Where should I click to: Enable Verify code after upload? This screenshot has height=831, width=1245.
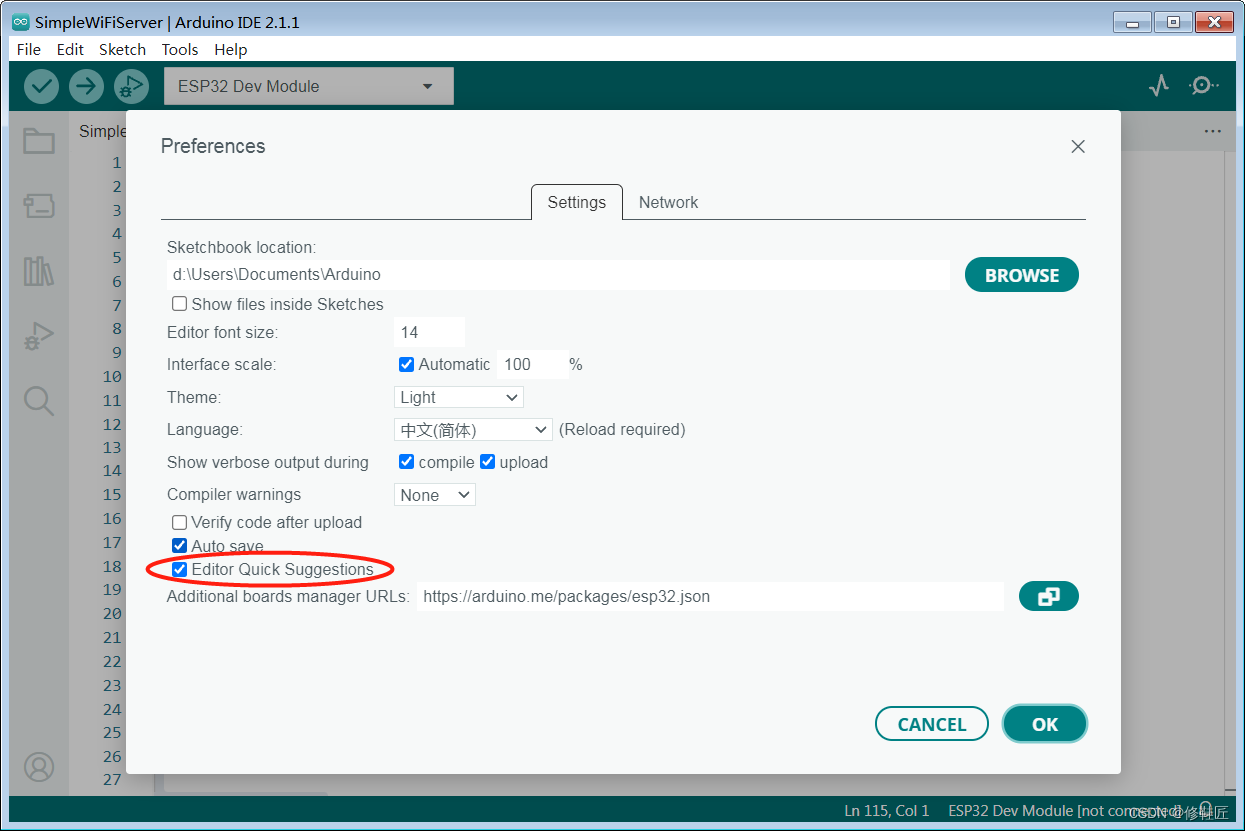(x=179, y=522)
